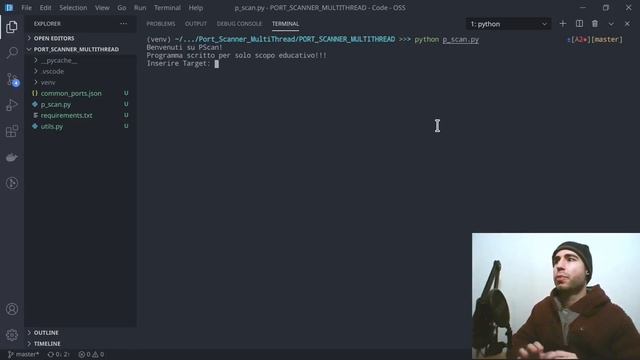The width and height of the screenshot is (640, 360).
Task: Click the '[master]' git prompt text in terminal
Action: click(607, 40)
